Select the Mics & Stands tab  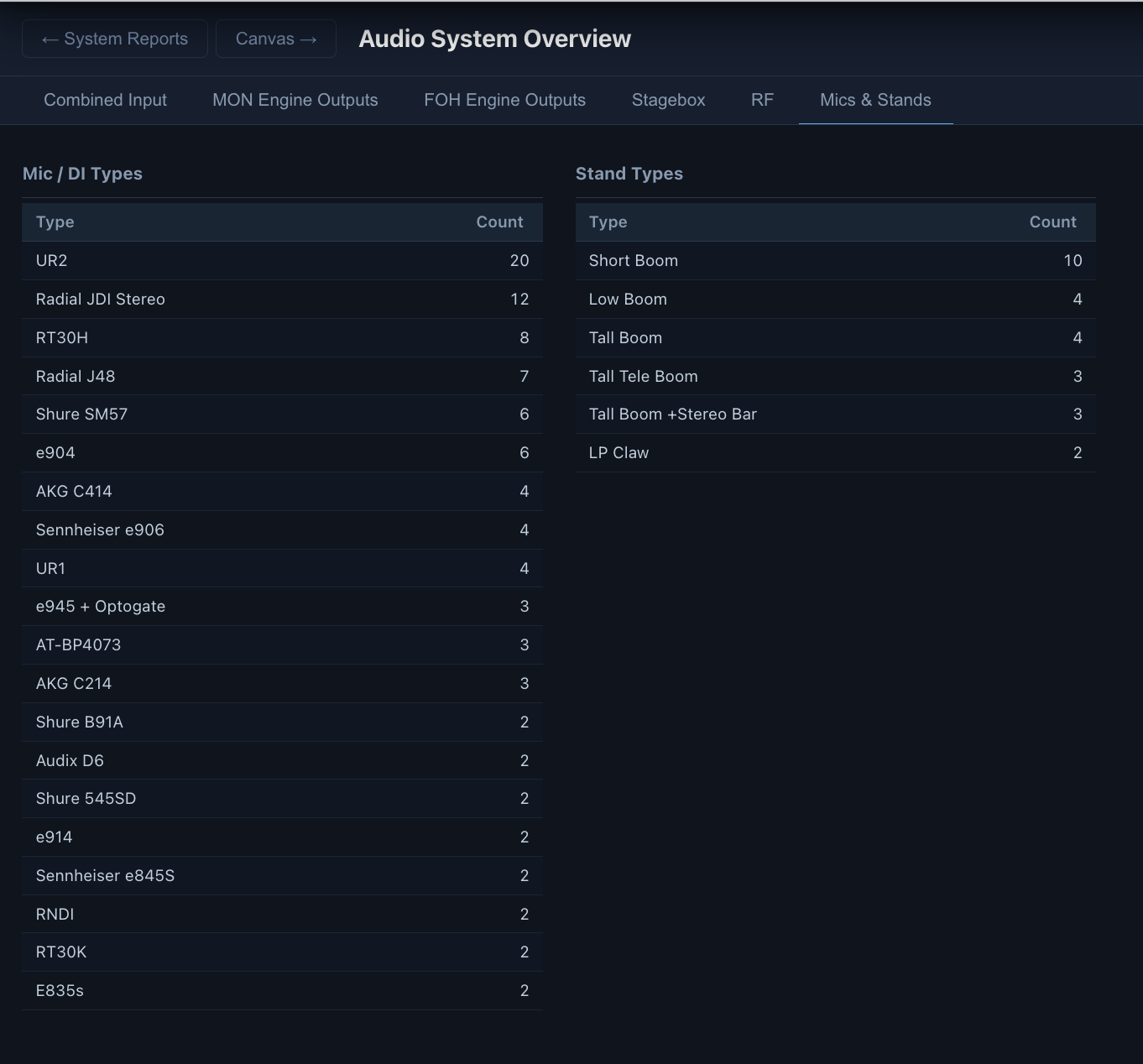875,100
